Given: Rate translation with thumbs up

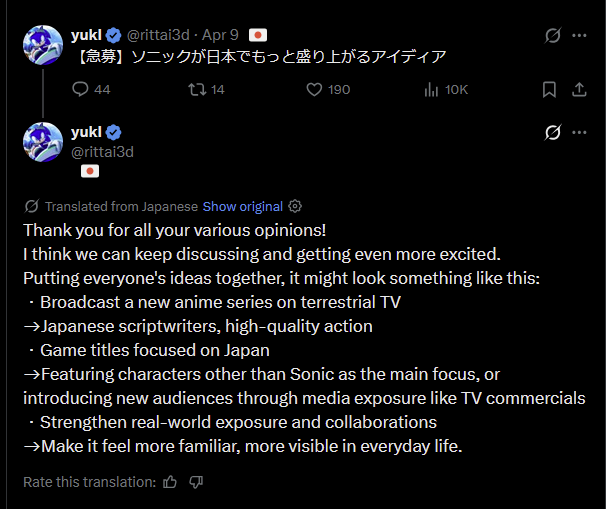Looking at the screenshot, I should click(170, 482).
